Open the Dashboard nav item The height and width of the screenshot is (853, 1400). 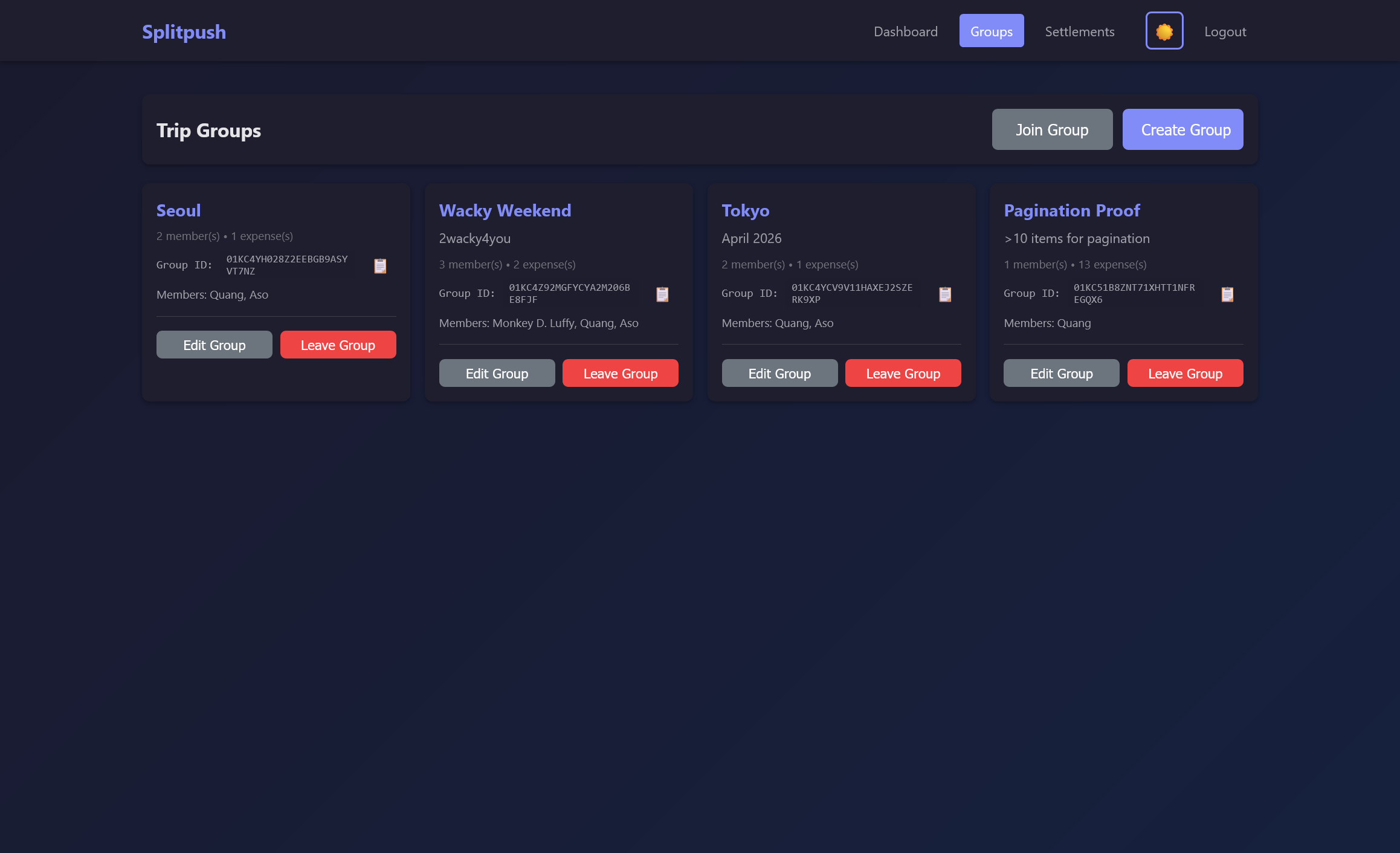(x=905, y=31)
